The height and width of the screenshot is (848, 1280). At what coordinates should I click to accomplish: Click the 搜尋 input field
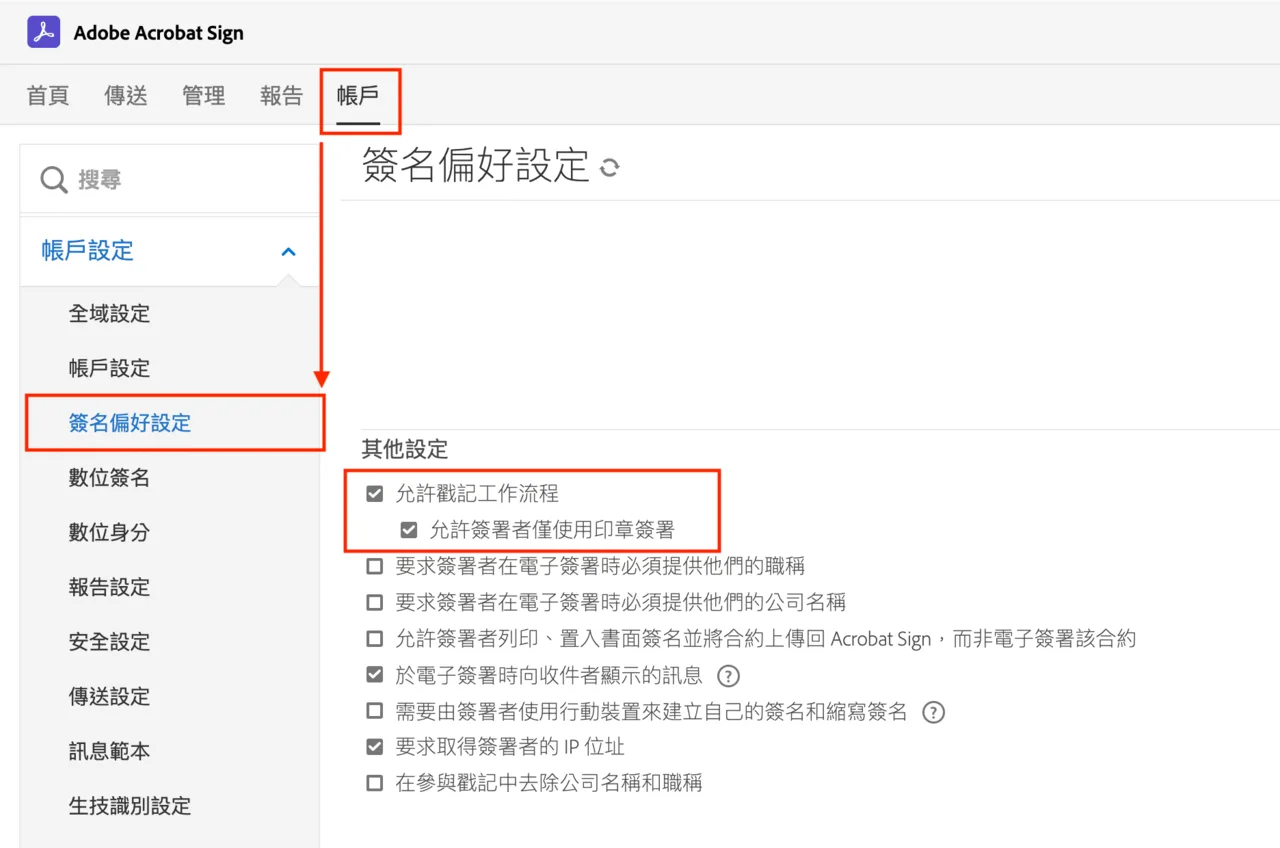170,180
